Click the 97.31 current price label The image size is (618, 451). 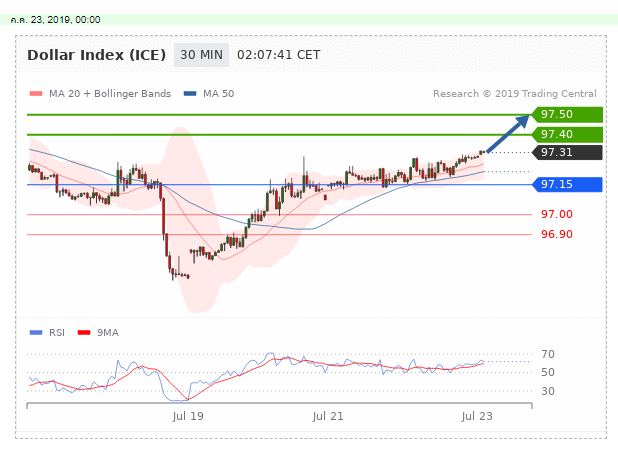click(x=567, y=152)
